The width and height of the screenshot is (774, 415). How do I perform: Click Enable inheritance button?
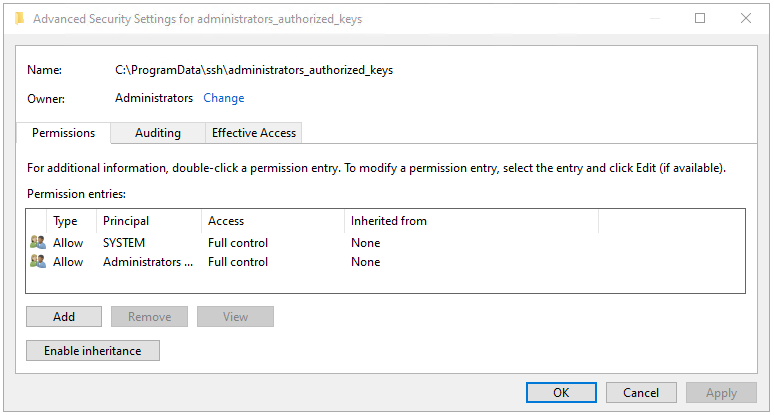[93, 351]
